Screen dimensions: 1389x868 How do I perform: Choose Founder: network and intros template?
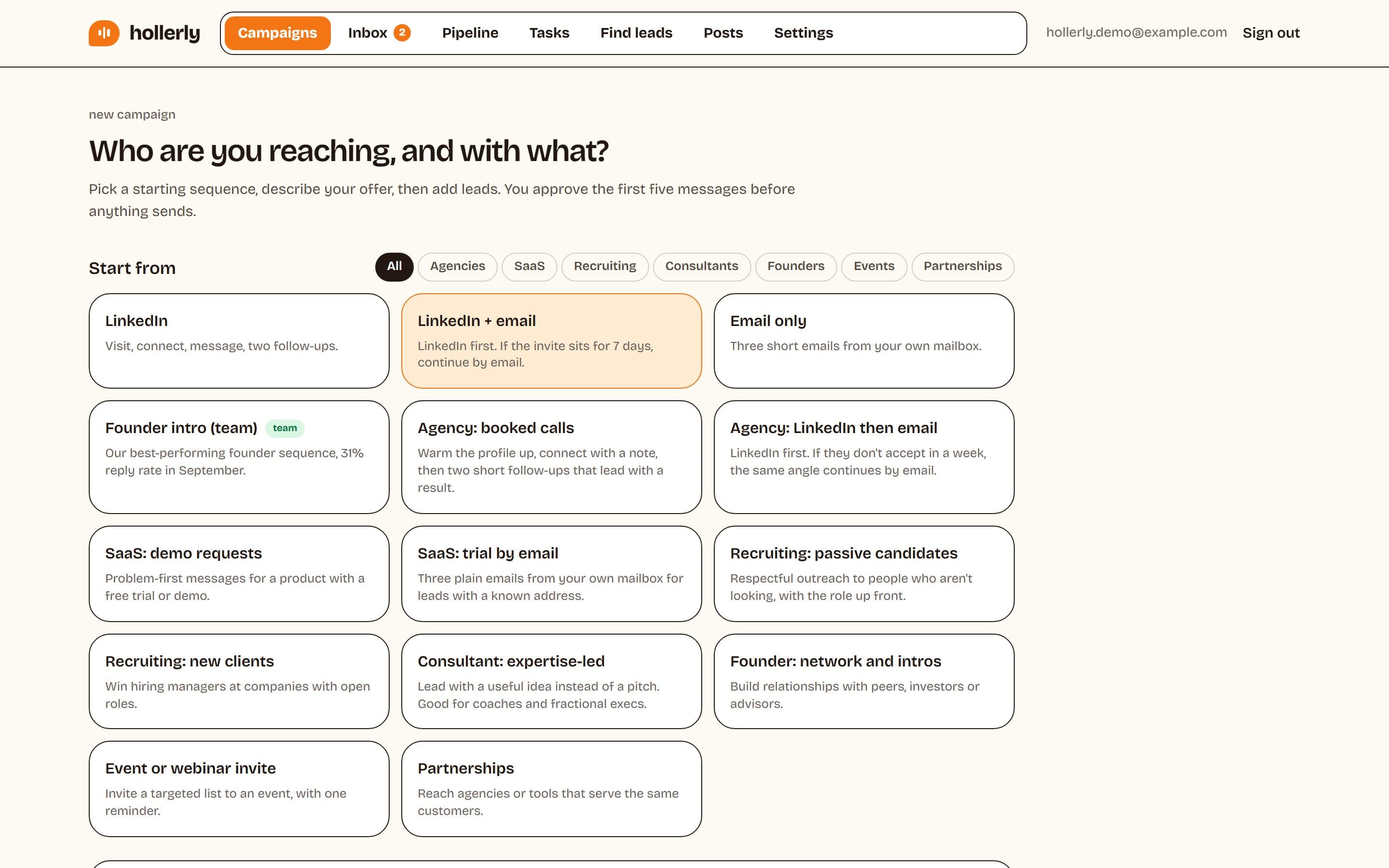(864, 681)
